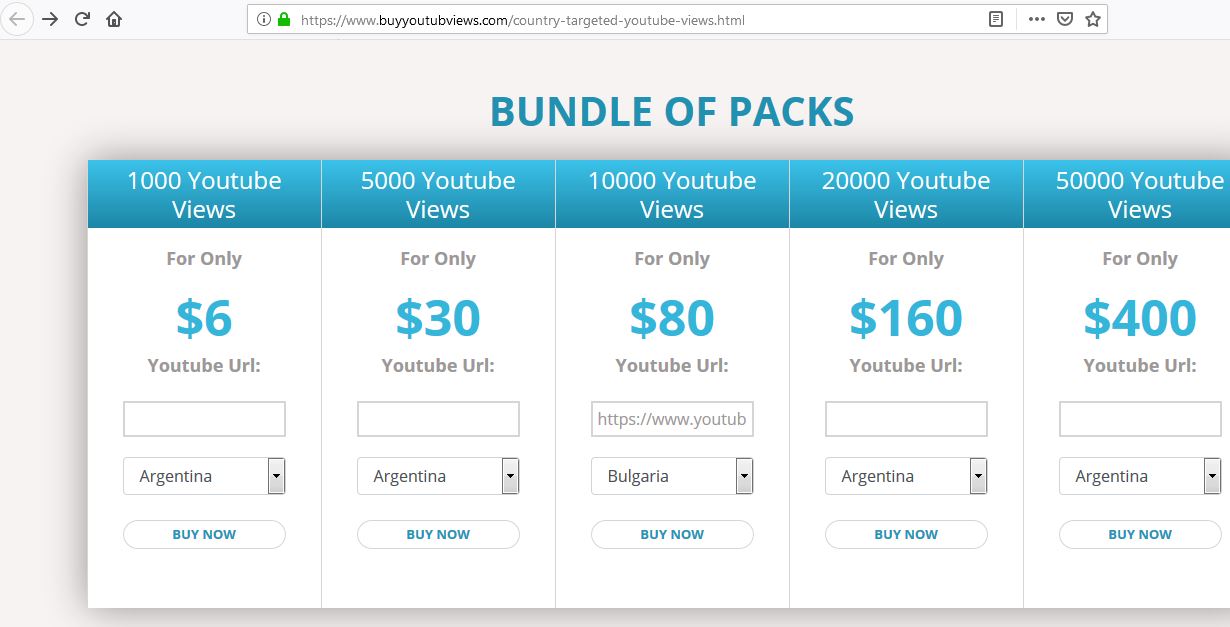Viewport: 1230px width, 627px height.
Task: Click the Youtube Url field for $160 pack
Action: (x=906, y=419)
